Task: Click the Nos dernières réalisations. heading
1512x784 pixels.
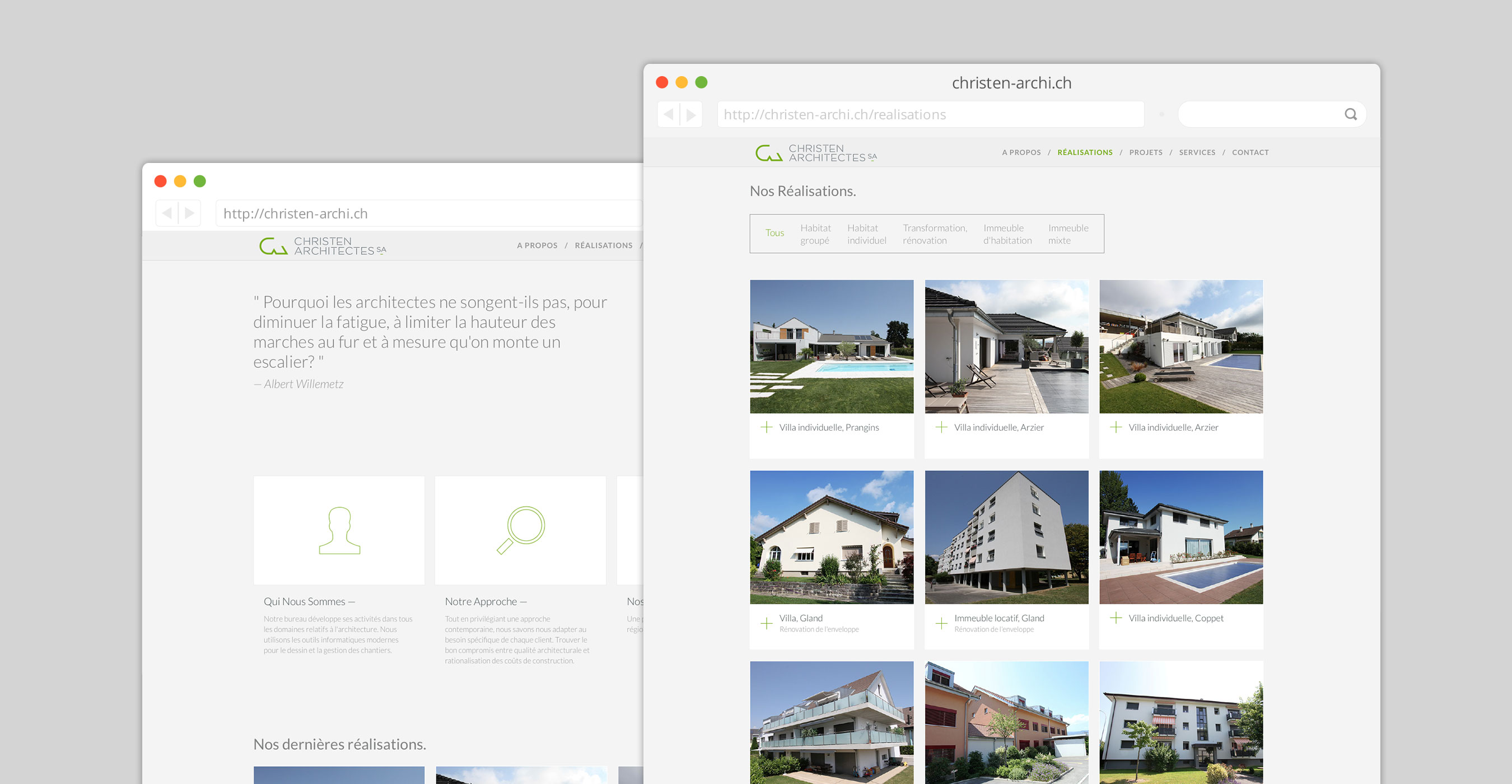Action: (339, 744)
